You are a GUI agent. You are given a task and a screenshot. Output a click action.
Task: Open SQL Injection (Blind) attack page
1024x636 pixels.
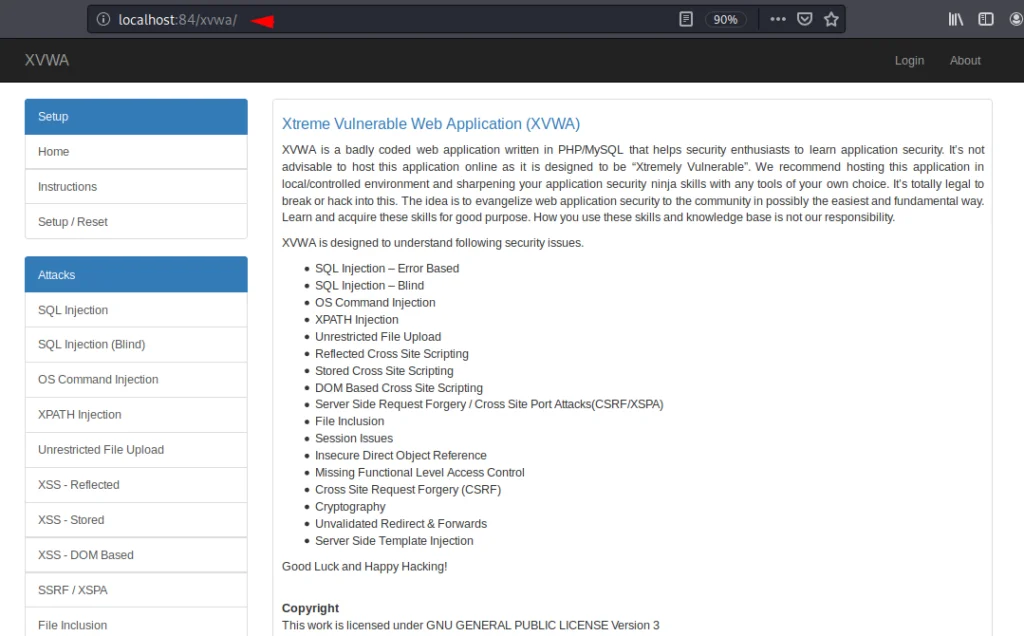pos(136,344)
